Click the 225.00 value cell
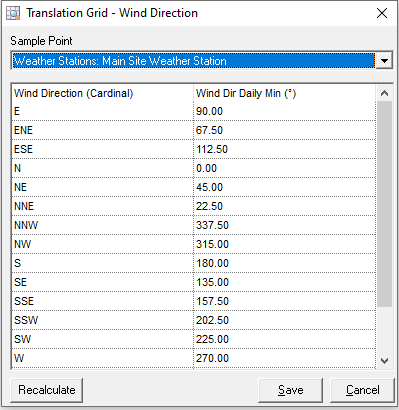The width and height of the screenshot is (399, 410). click(285, 339)
